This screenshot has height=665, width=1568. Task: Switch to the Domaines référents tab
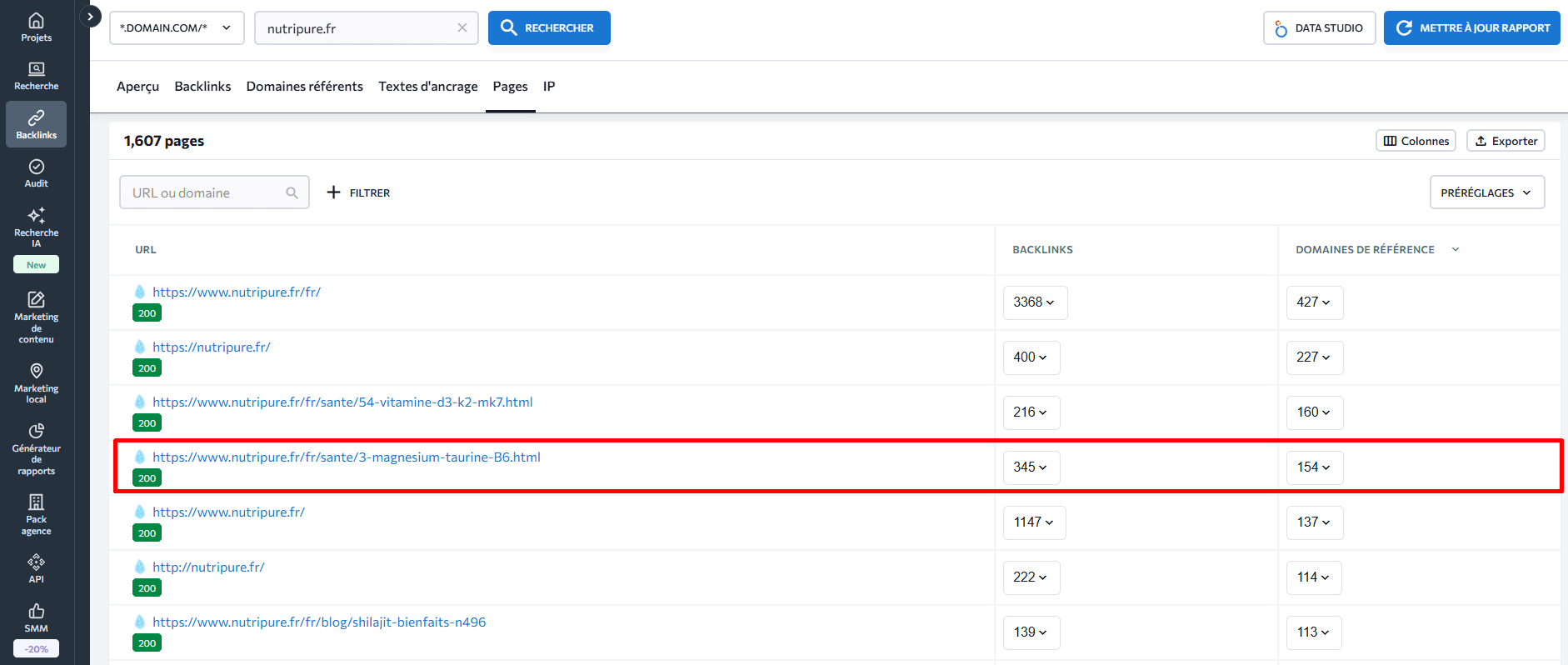point(305,87)
